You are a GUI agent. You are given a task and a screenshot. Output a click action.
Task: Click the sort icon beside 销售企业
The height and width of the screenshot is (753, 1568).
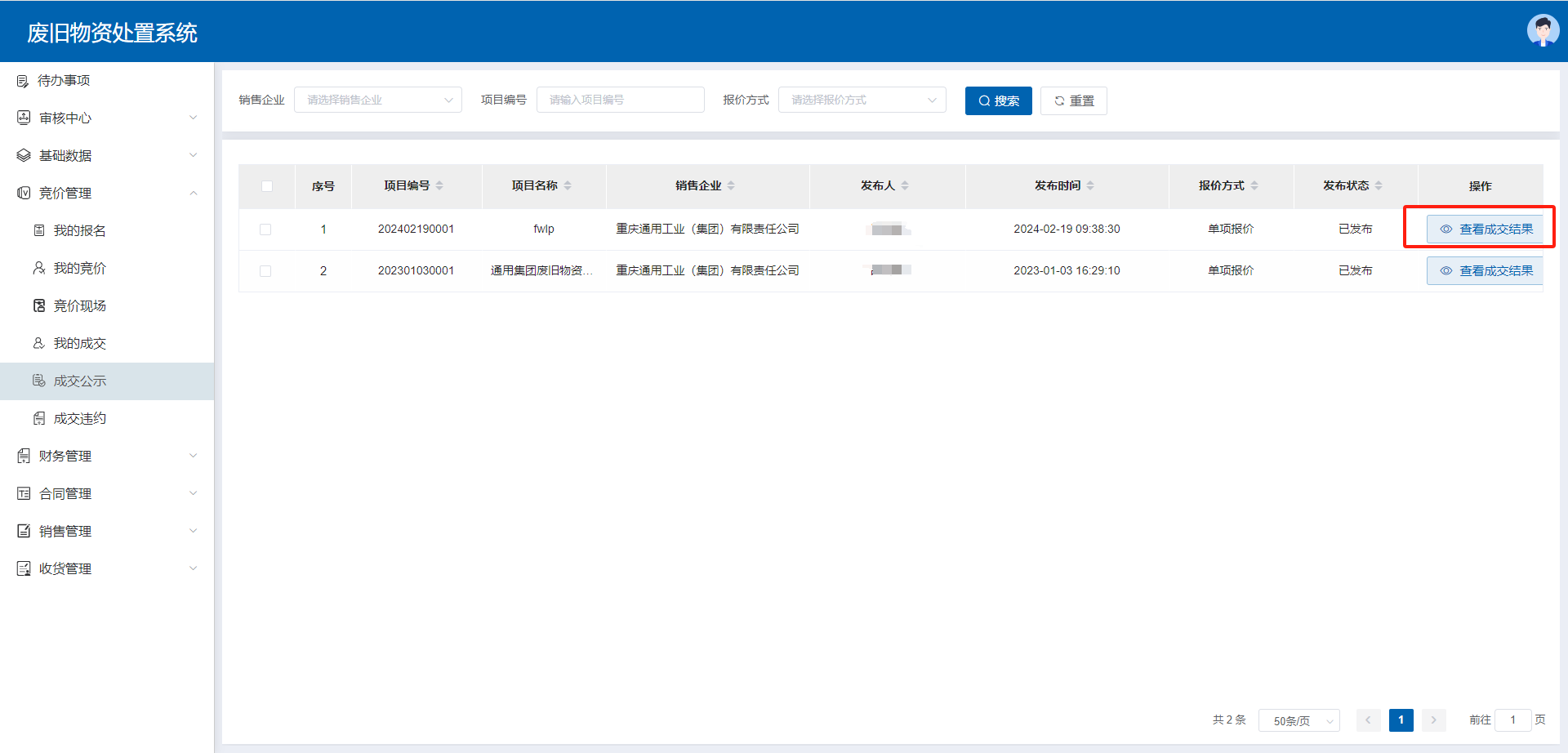tap(731, 186)
